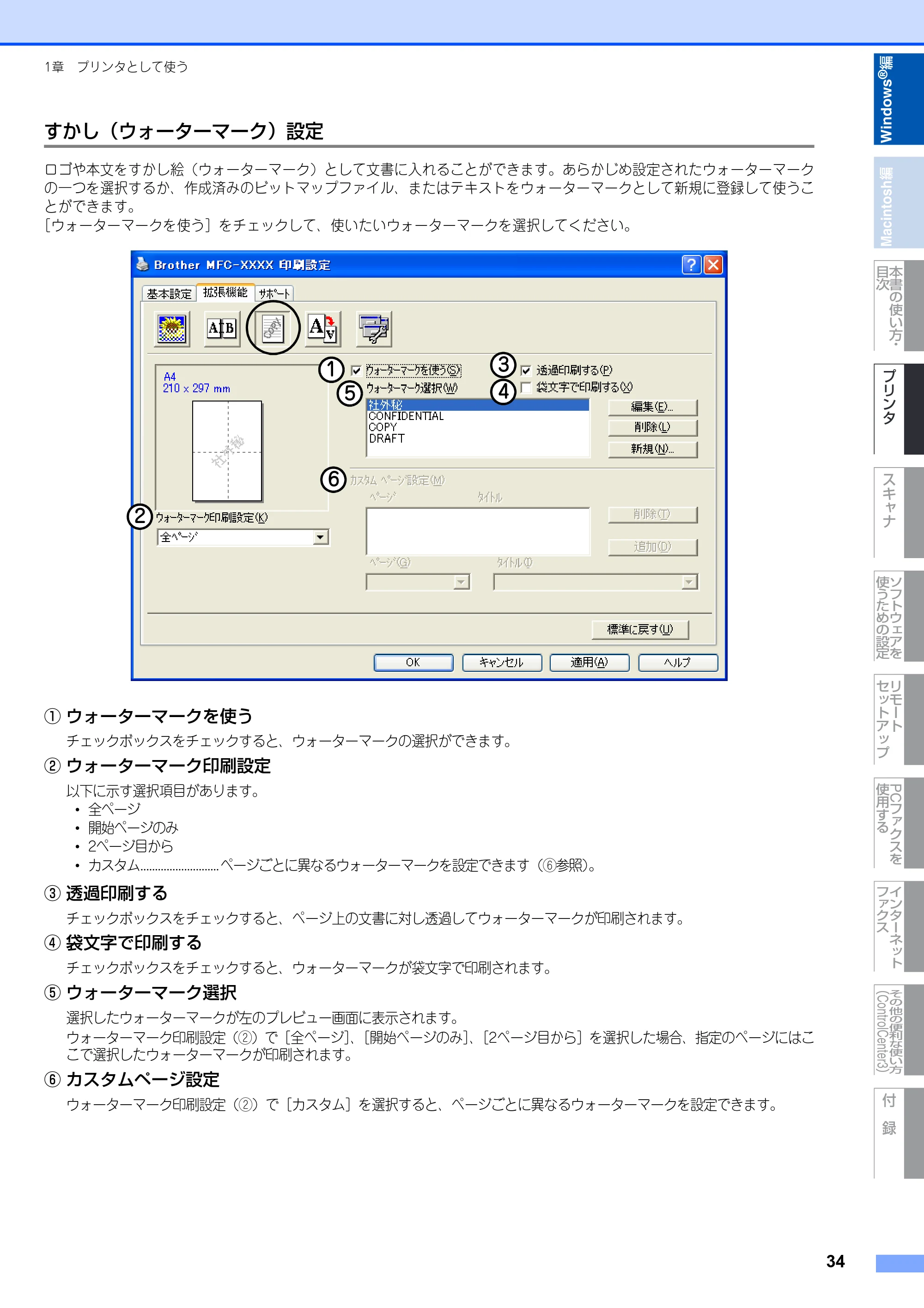Enable 袋文字で印刷する checkbox
924x1308 pixels.
pyautogui.click(x=526, y=387)
